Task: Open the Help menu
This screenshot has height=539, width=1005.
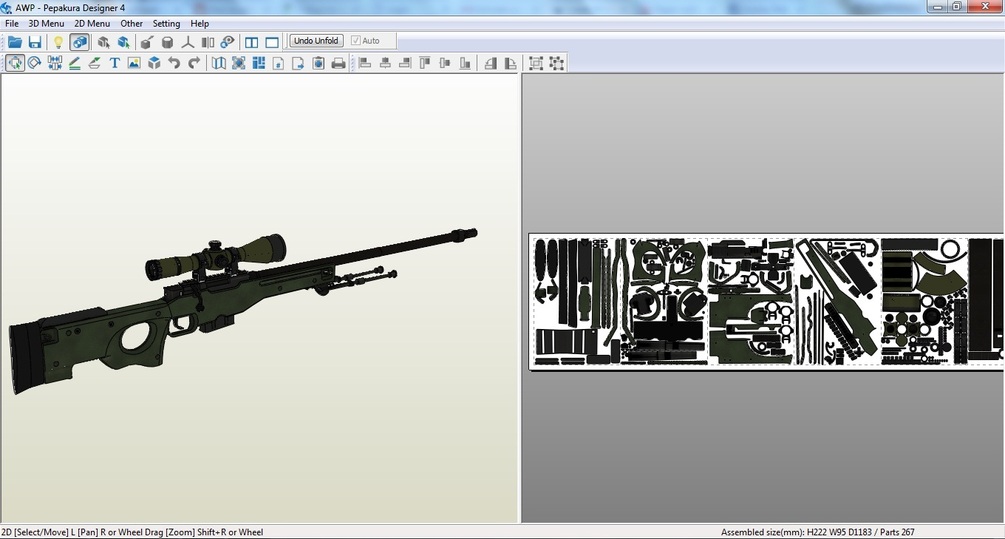Action: tap(199, 23)
